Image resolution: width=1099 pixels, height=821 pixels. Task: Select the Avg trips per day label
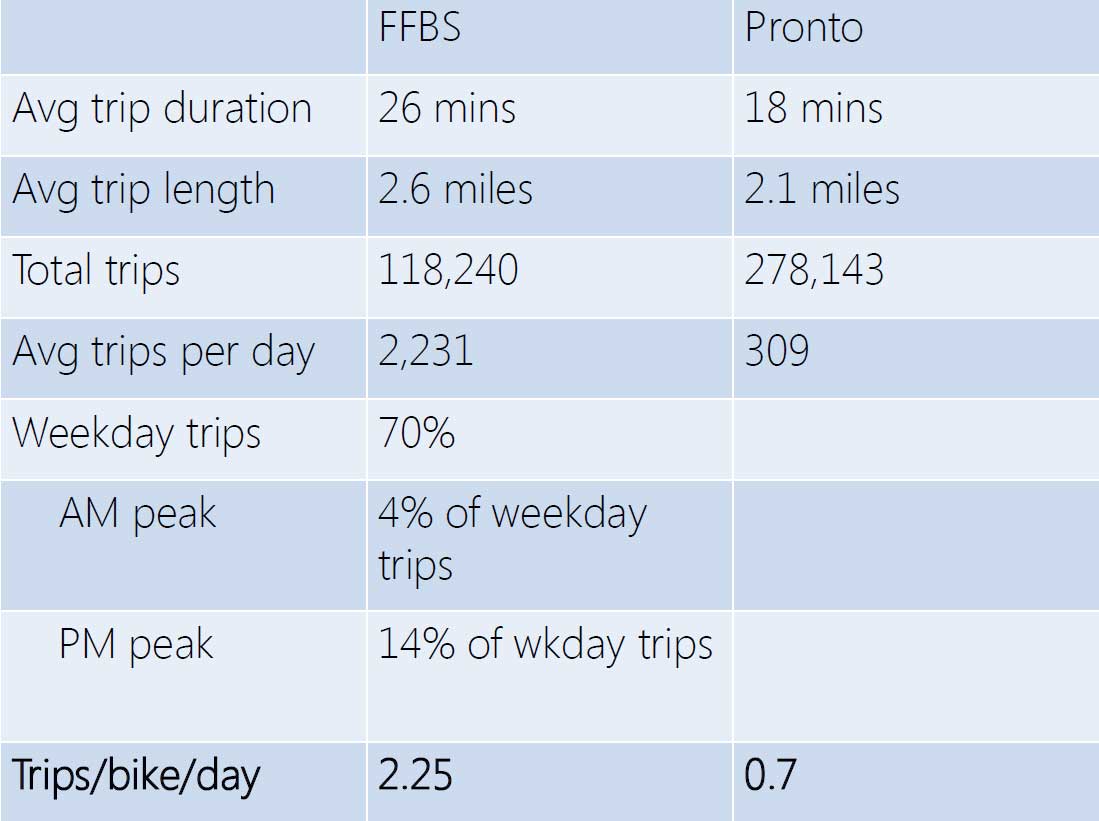pyautogui.click(x=163, y=353)
